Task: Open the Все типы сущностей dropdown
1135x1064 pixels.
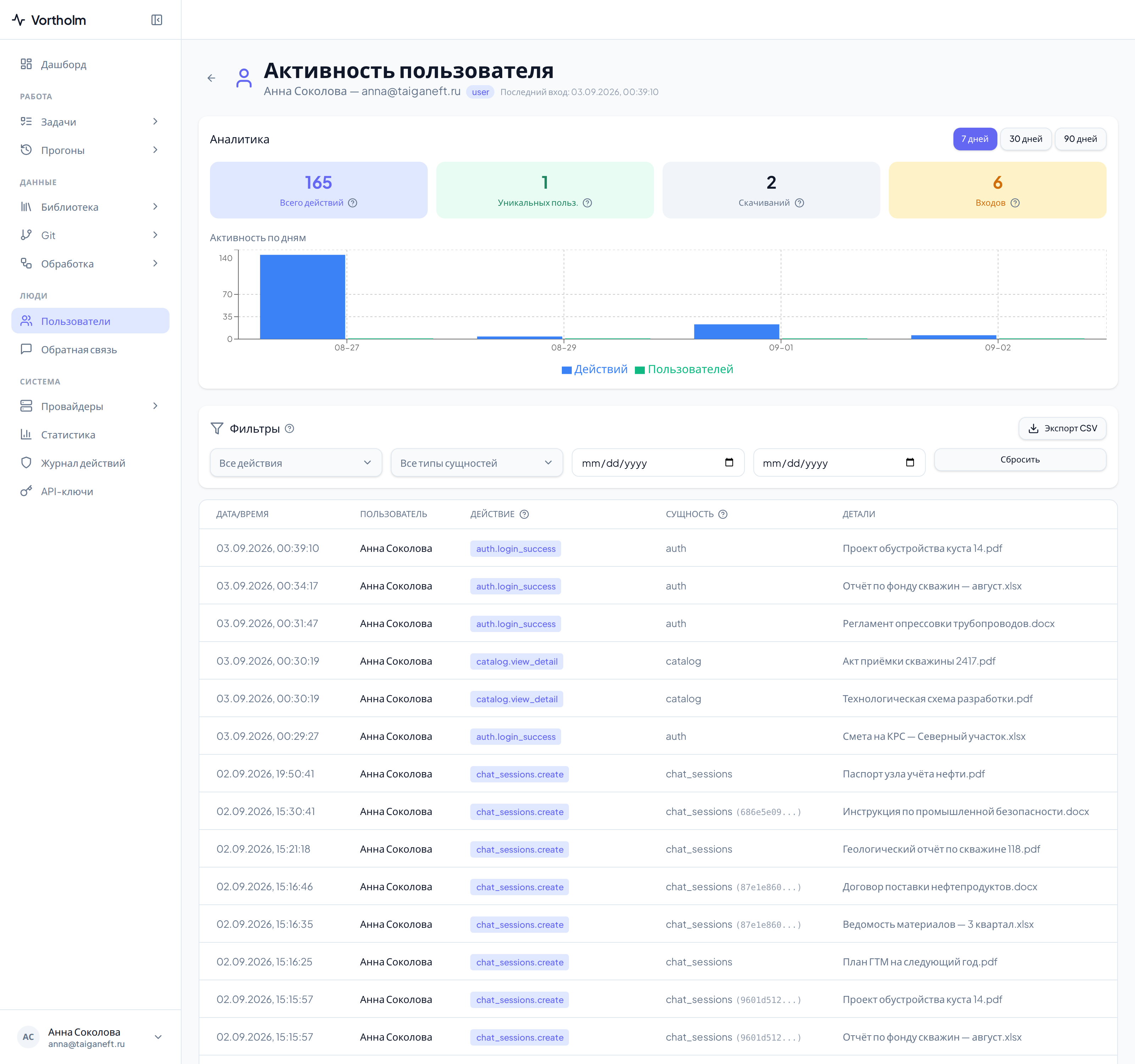Action: pyautogui.click(x=477, y=462)
